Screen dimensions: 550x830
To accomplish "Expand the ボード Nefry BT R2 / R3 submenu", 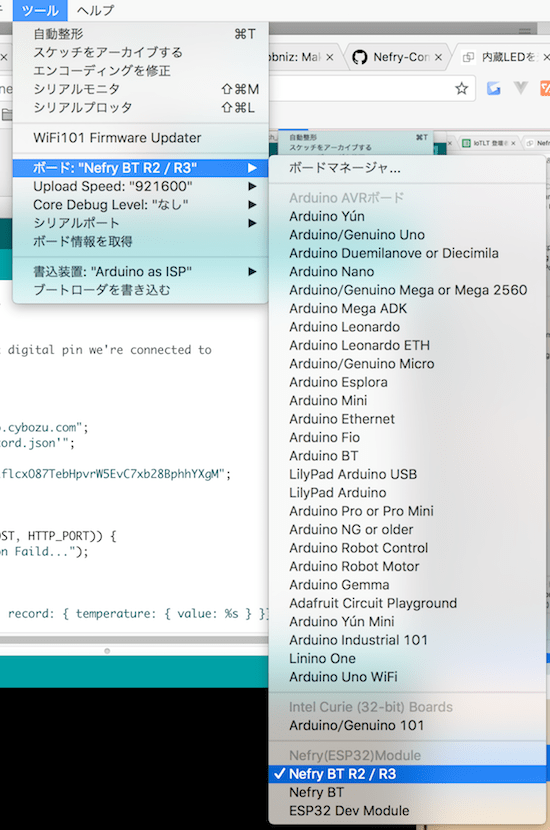I will [x=140, y=168].
